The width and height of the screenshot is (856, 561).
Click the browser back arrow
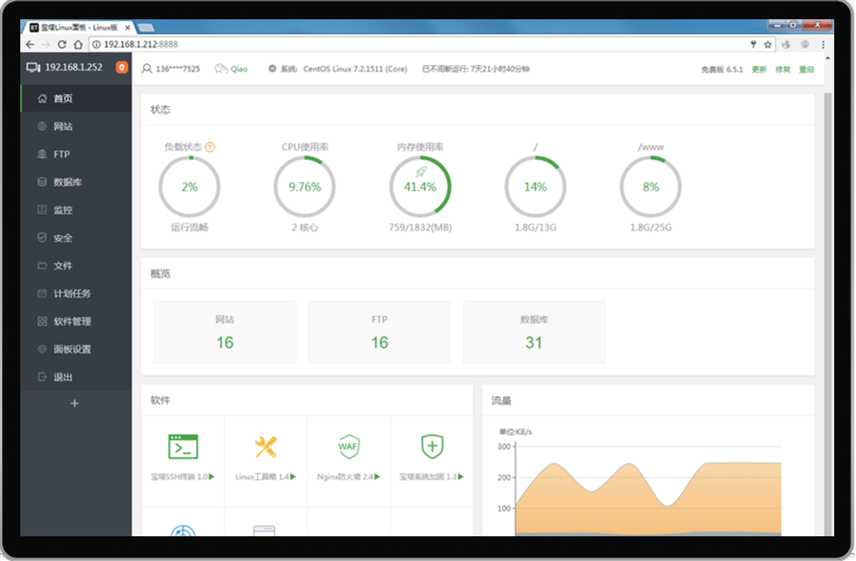pos(30,44)
